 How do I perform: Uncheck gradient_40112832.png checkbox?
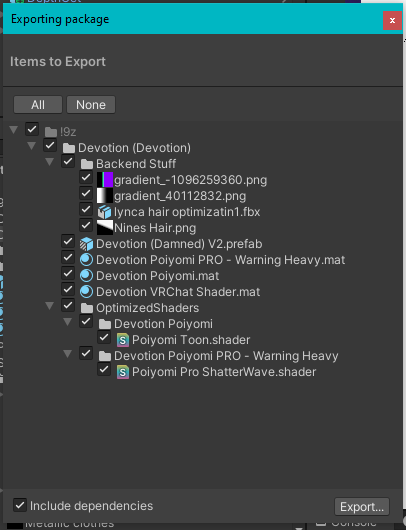pos(86,193)
